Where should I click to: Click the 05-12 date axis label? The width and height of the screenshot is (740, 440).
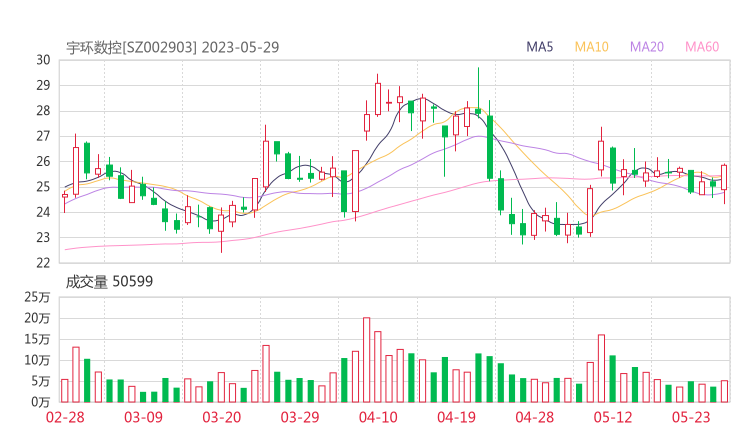pyautogui.click(x=613, y=417)
